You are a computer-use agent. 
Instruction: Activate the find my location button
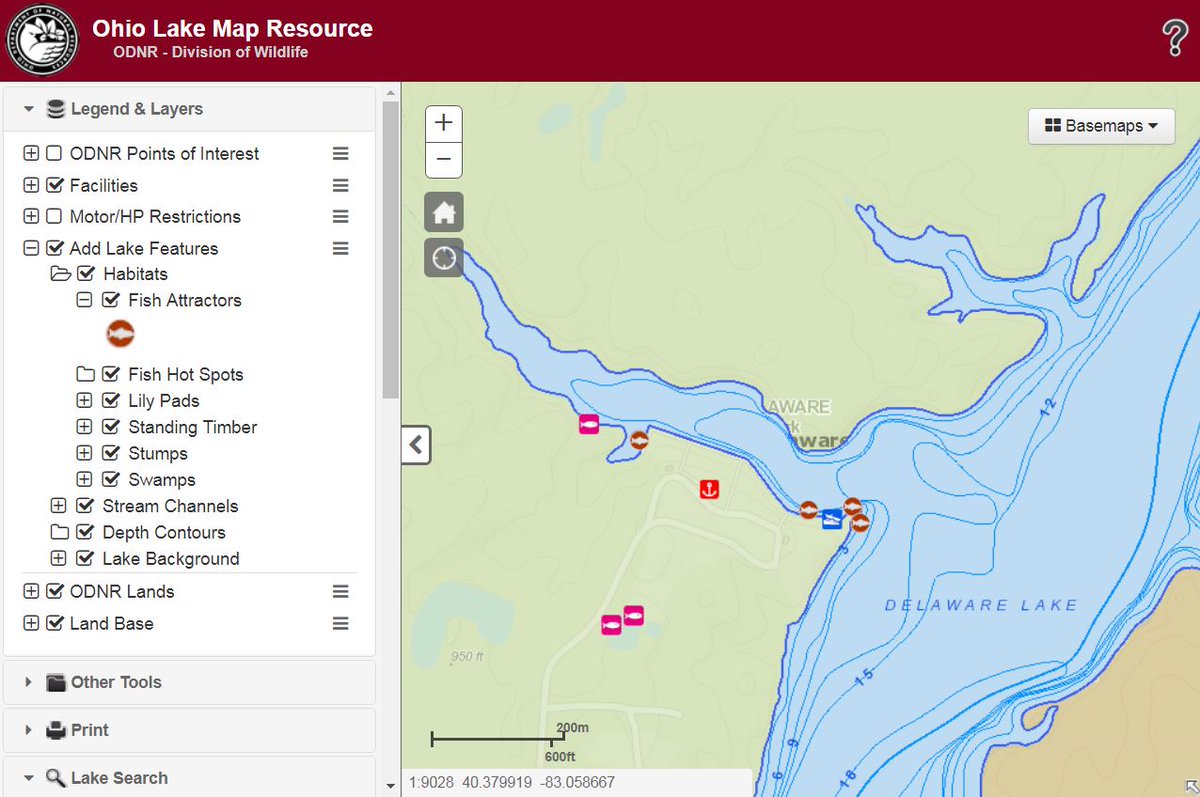tap(444, 258)
